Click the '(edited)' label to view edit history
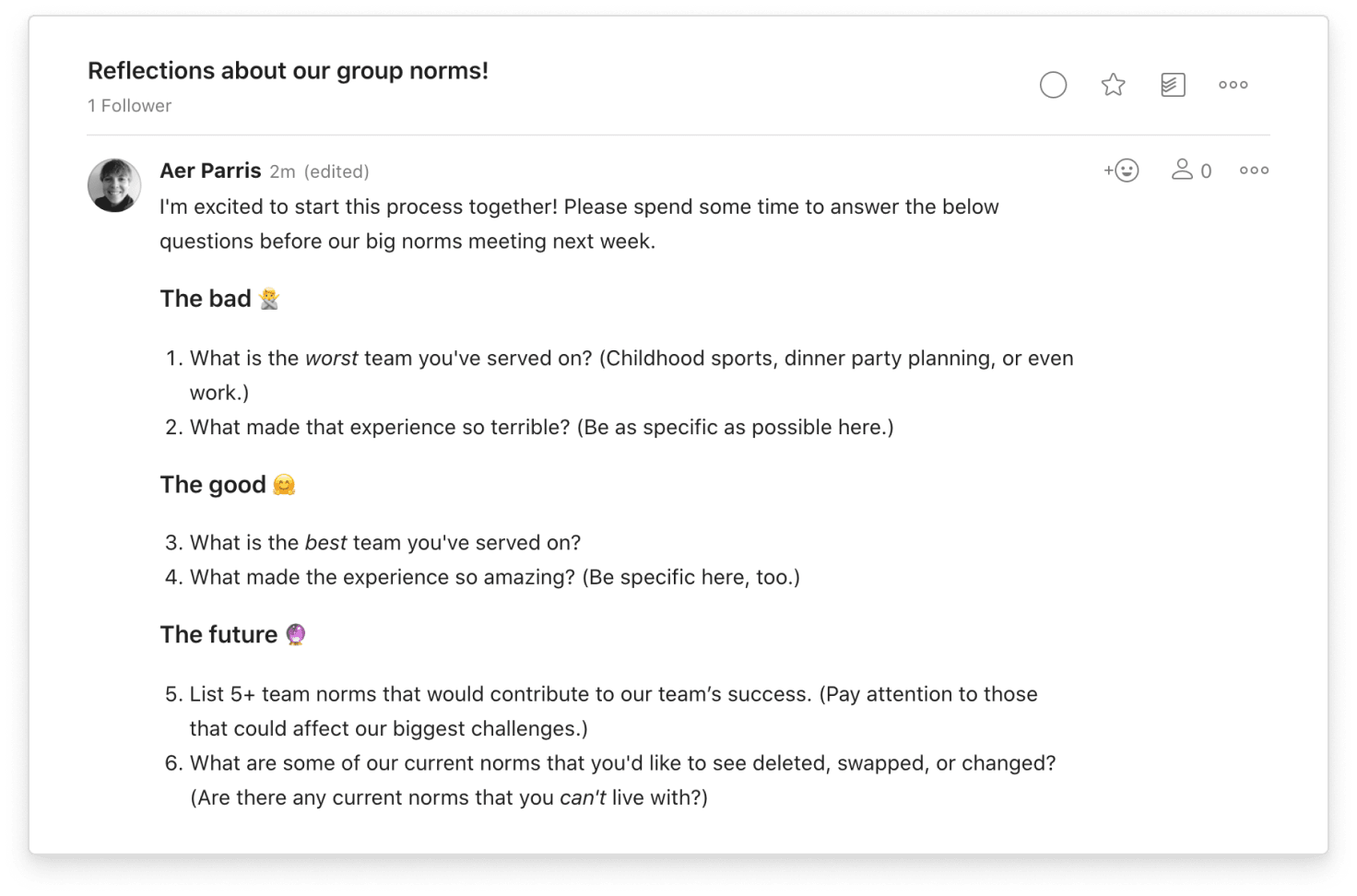The image size is (1357, 896). point(336,171)
